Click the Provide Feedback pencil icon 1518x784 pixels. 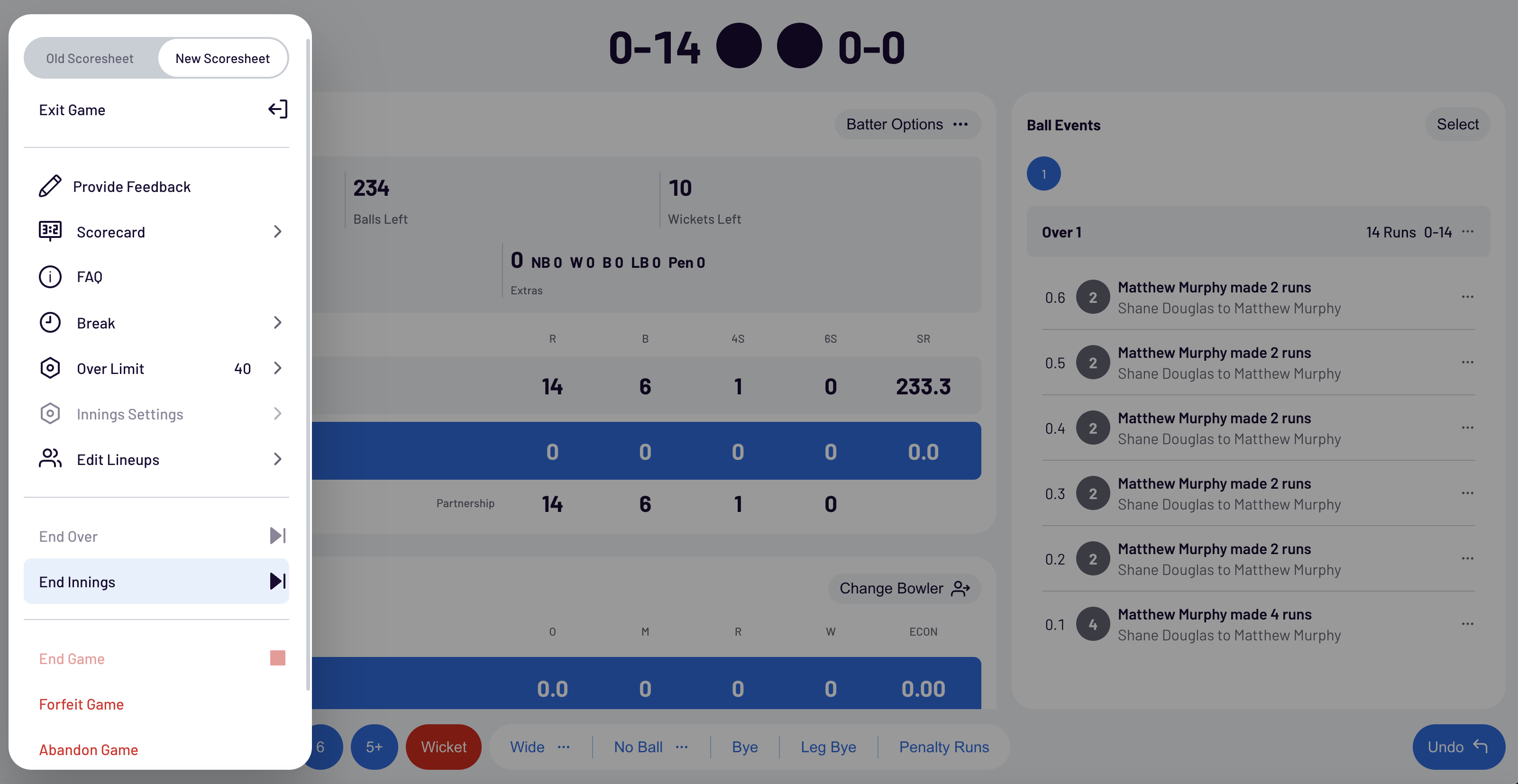pos(50,186)
